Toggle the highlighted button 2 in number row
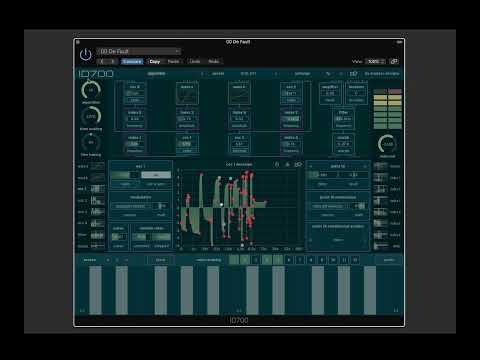The image size is (480, 360). (245, 260)
